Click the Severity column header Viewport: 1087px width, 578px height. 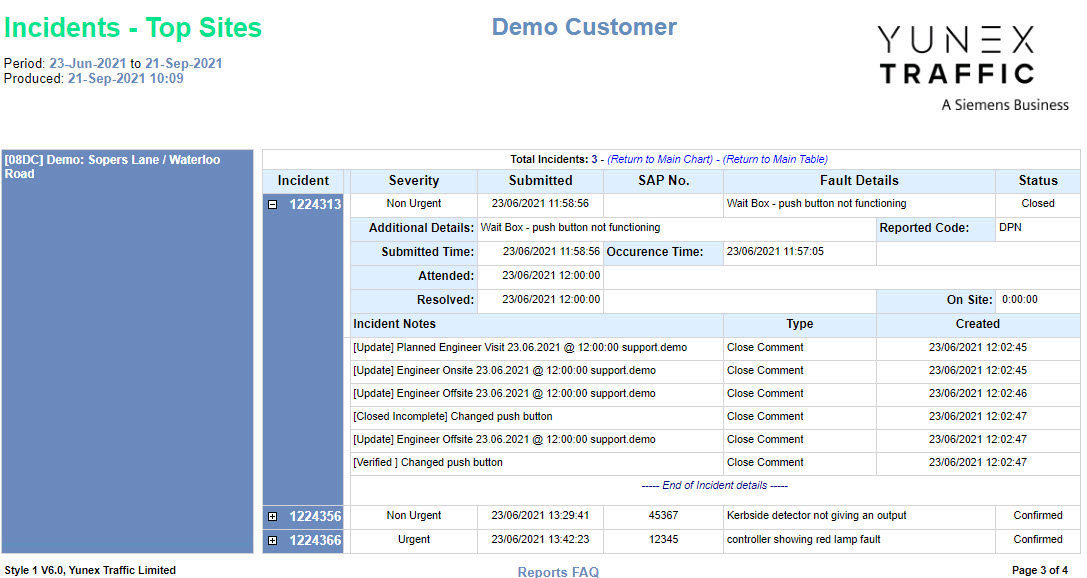tap(414, 181)
